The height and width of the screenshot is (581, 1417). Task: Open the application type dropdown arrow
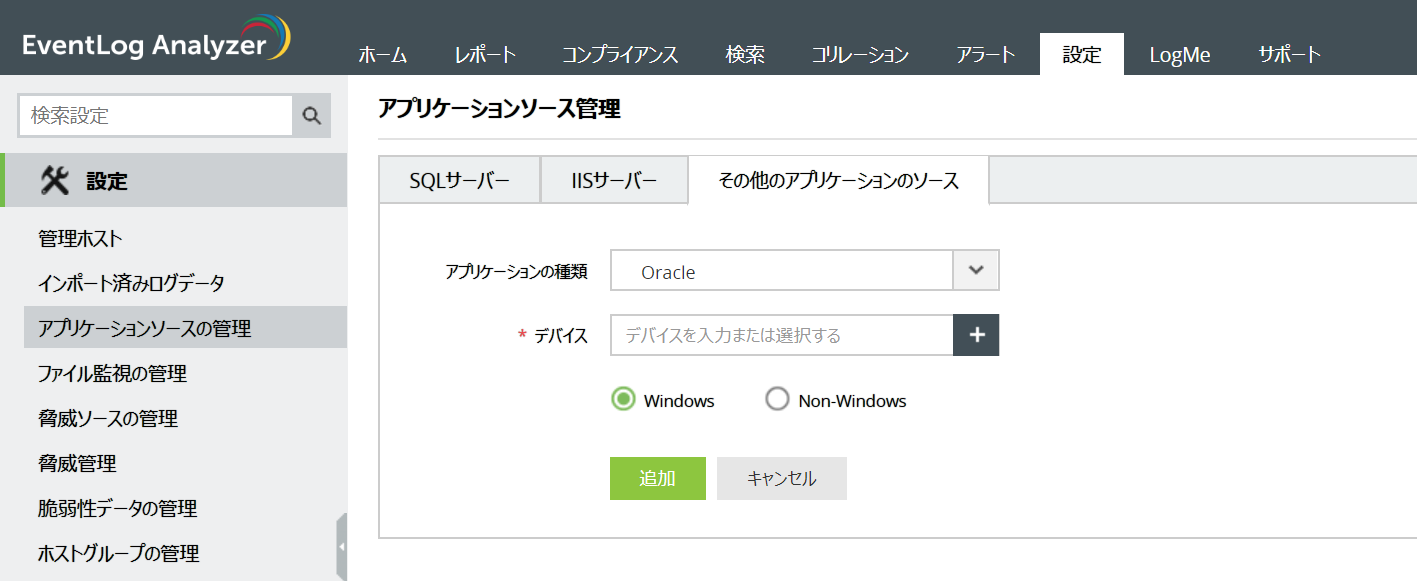(977, 270)
